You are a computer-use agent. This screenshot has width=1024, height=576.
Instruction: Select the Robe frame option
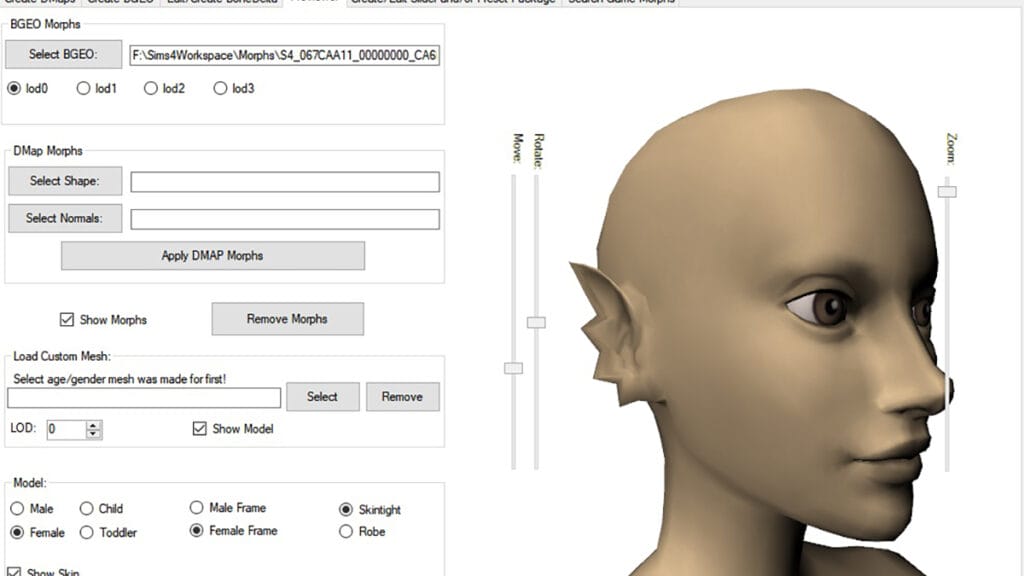point(345,531)
